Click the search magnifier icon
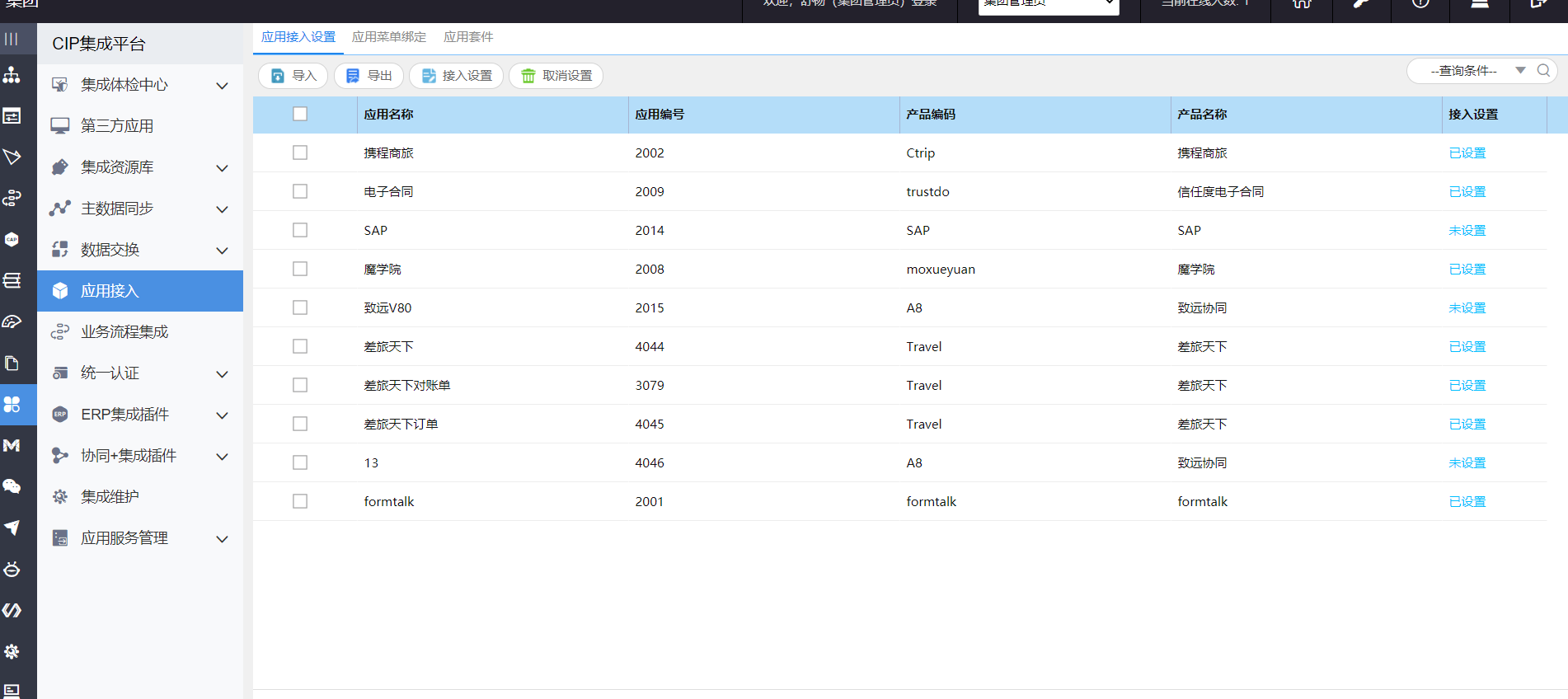The width and height of the screenshot is (1568, 699). [1543, 71]
